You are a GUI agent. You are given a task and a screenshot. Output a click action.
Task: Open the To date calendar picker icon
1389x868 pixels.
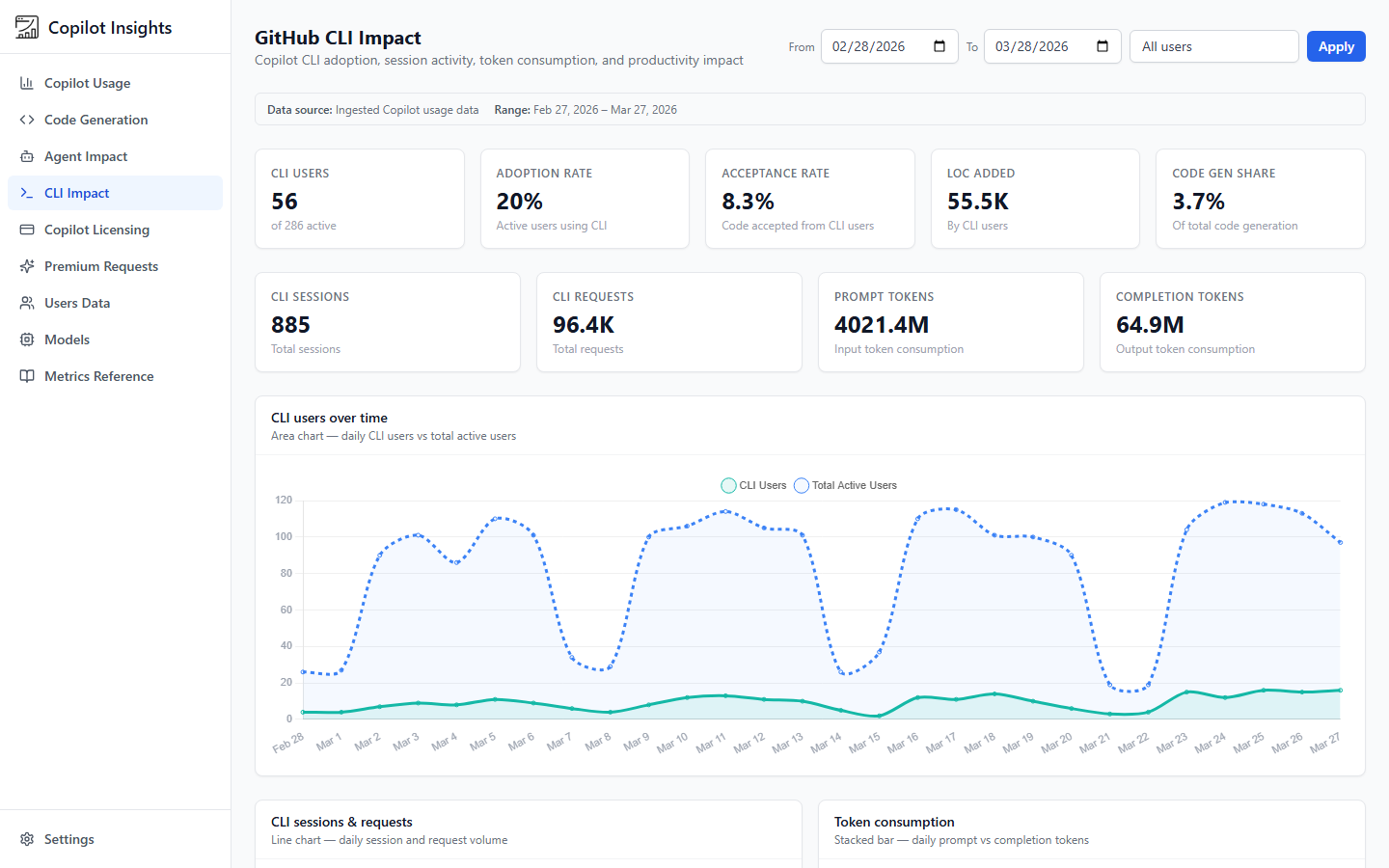[1103, 46]
